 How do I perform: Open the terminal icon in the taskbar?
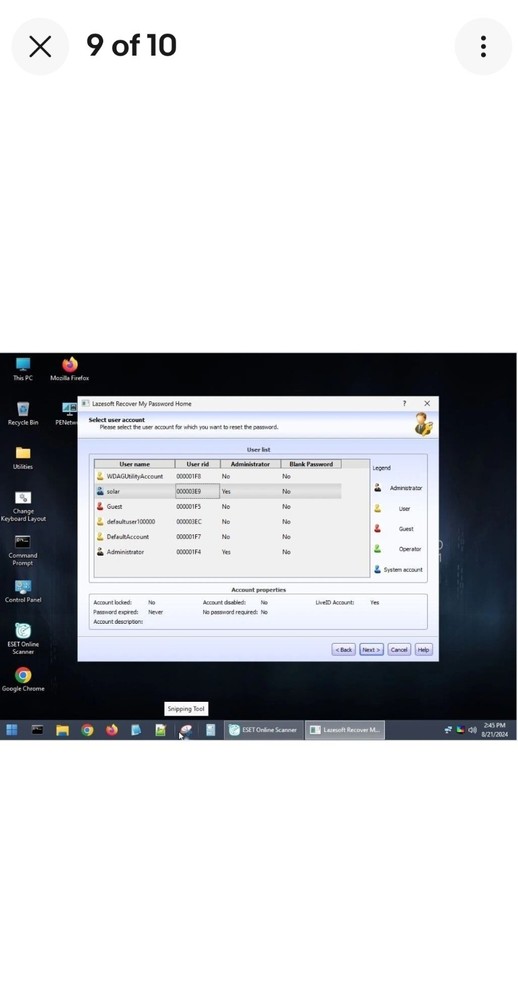tap(38, 730)
